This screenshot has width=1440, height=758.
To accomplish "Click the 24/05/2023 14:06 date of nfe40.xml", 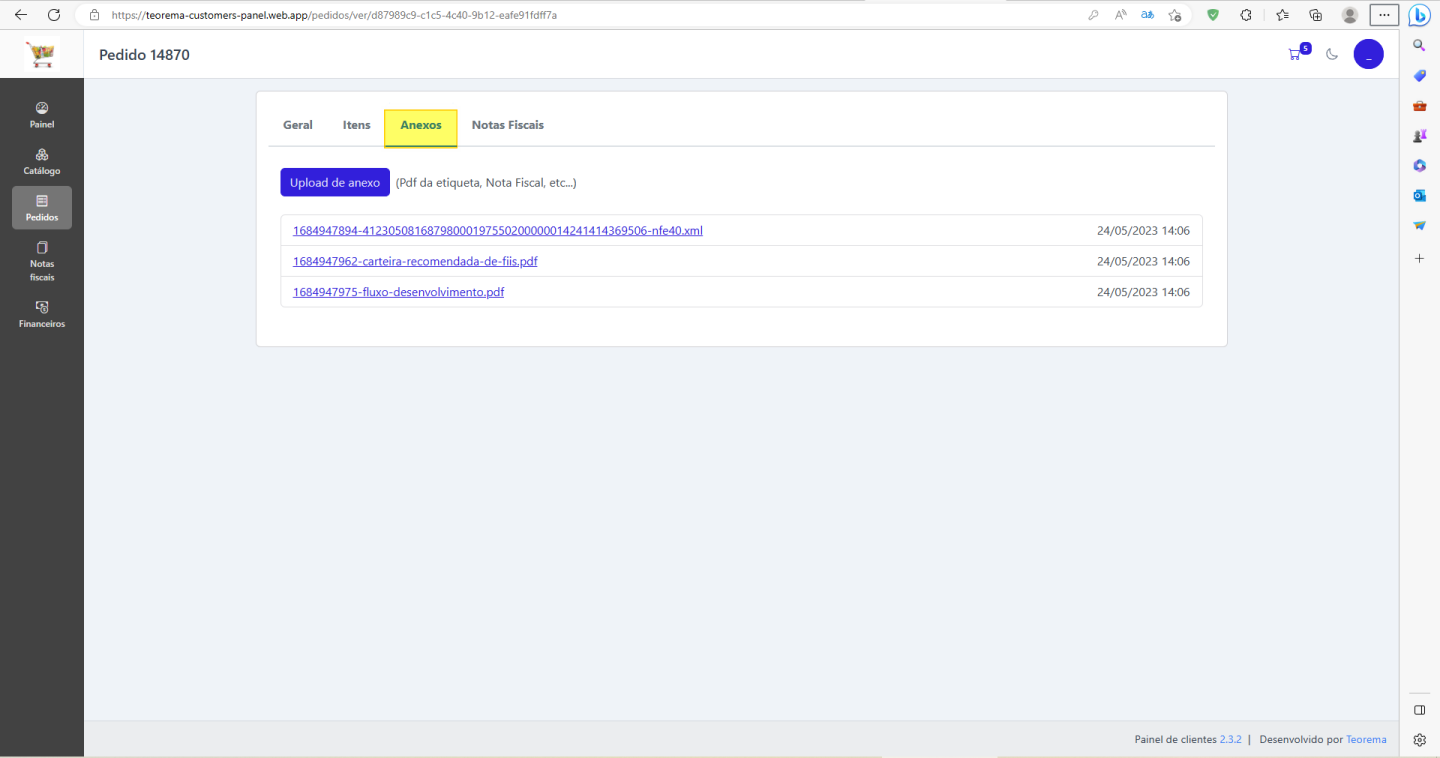I will (1143, 231).
